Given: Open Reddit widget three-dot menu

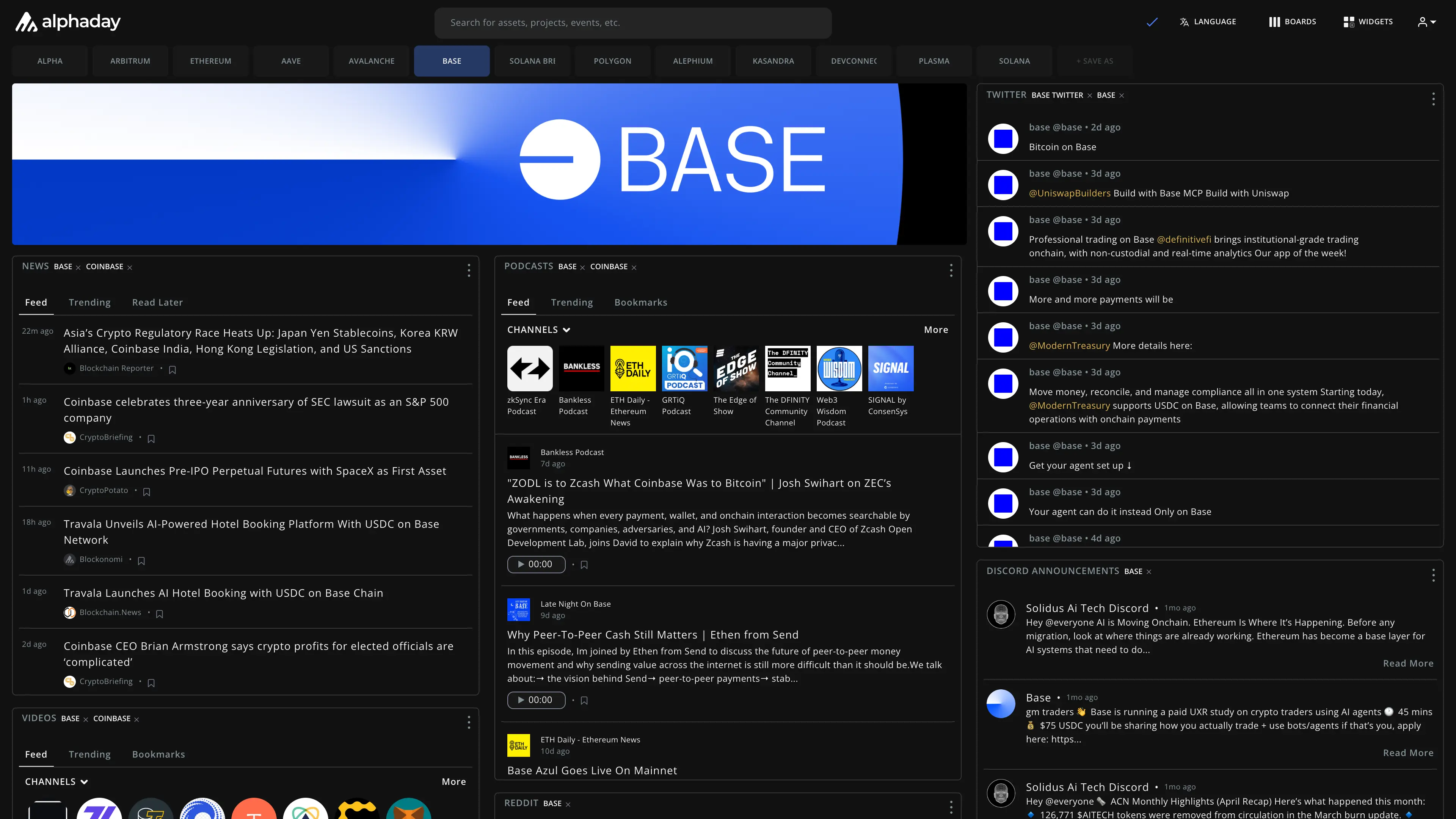Looking at the screenshot, I should 951,807.
